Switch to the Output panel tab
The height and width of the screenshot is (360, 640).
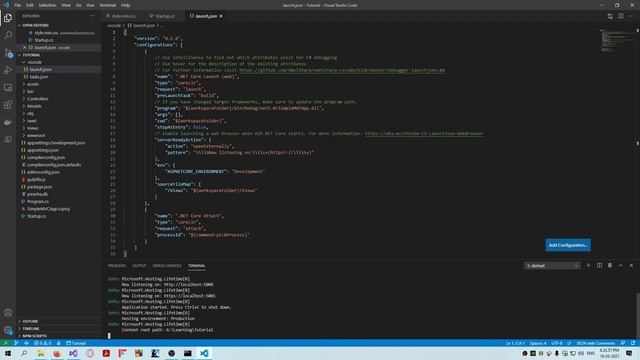click(139, 266)
